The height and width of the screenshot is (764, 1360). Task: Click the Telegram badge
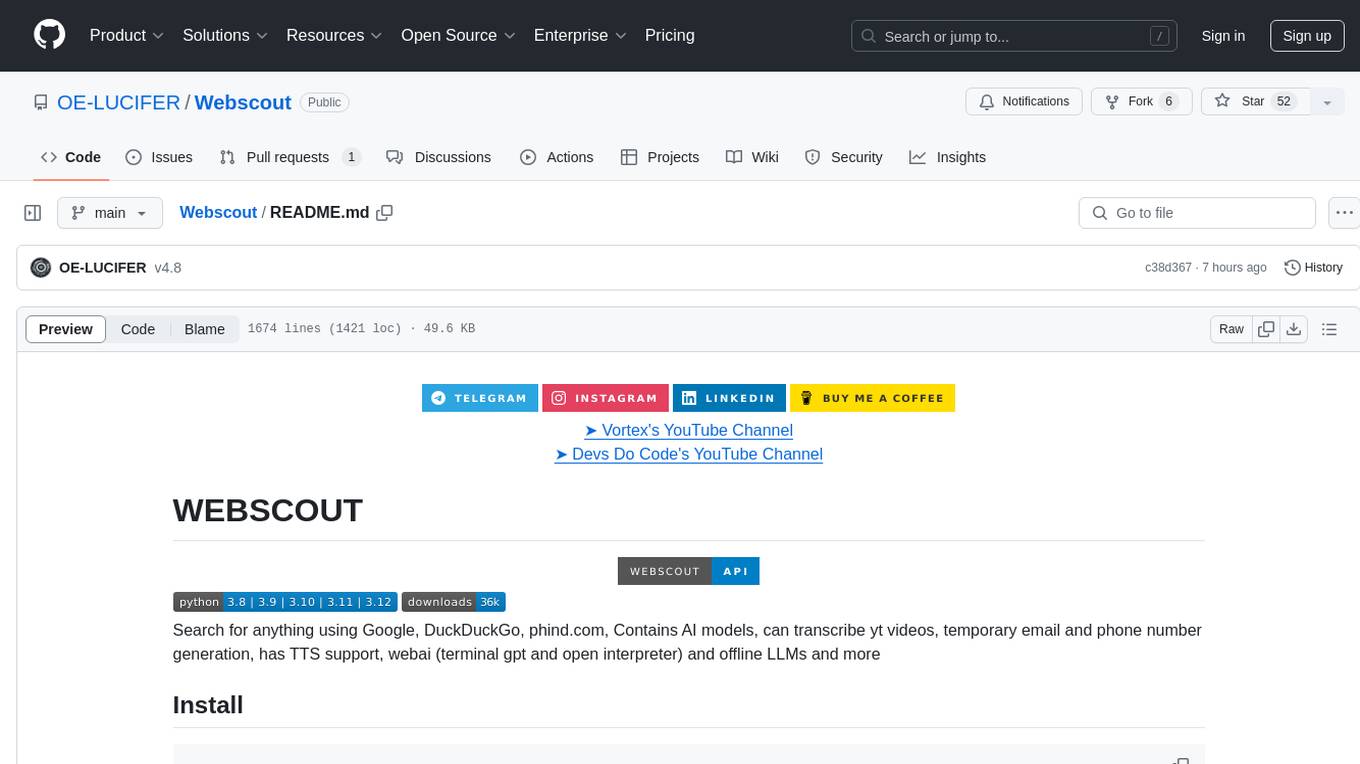(x=480, y=398)
